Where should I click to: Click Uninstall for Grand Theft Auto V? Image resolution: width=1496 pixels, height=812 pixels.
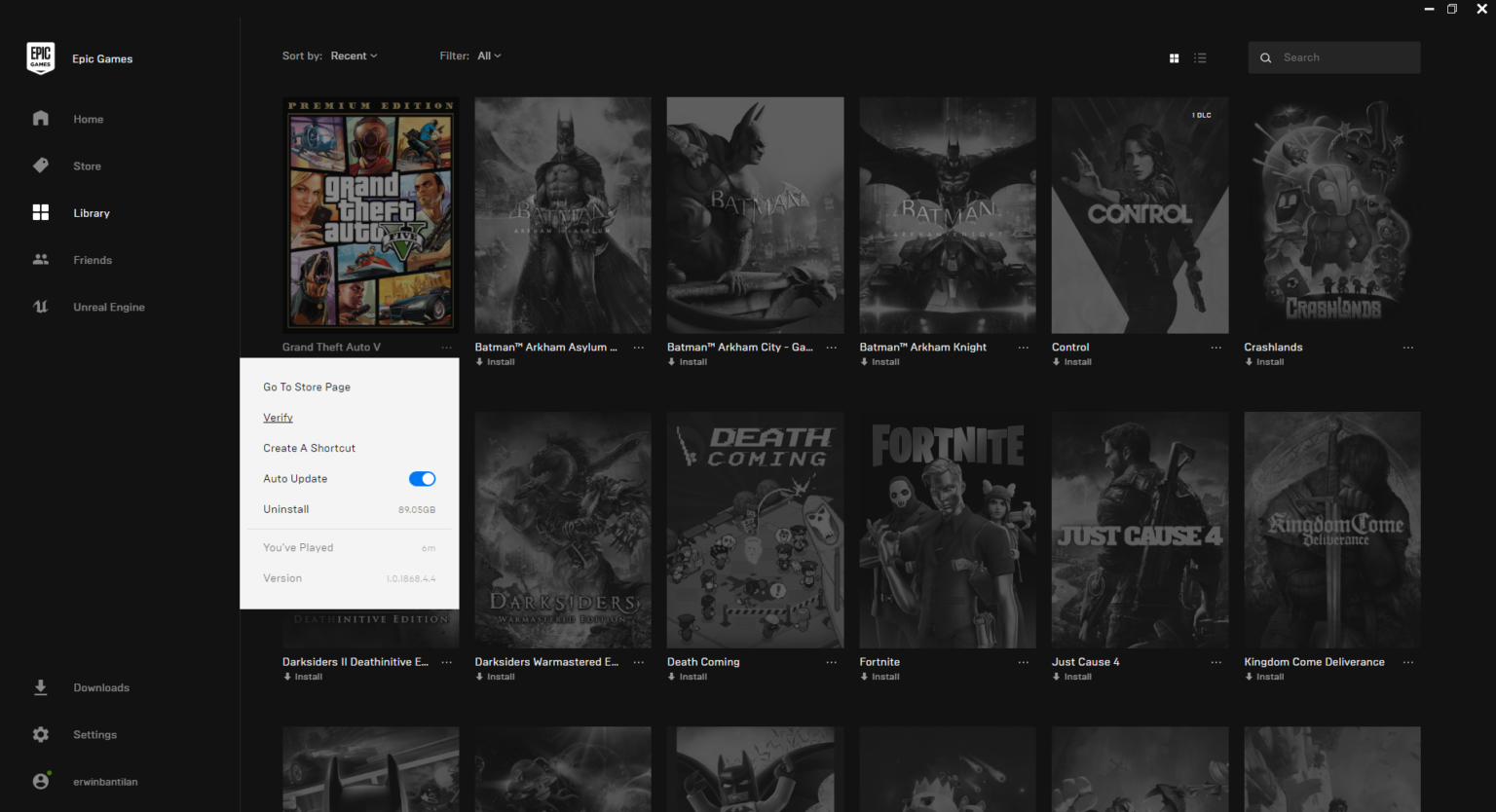pyautogui.click(x=286, y=509)
